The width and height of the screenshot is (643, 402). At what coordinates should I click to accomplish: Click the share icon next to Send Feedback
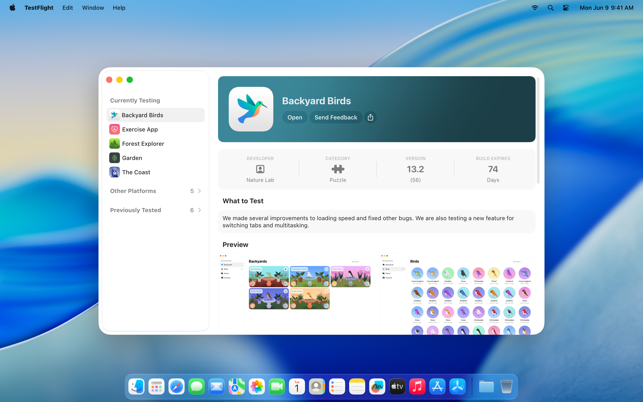(370, 117)
